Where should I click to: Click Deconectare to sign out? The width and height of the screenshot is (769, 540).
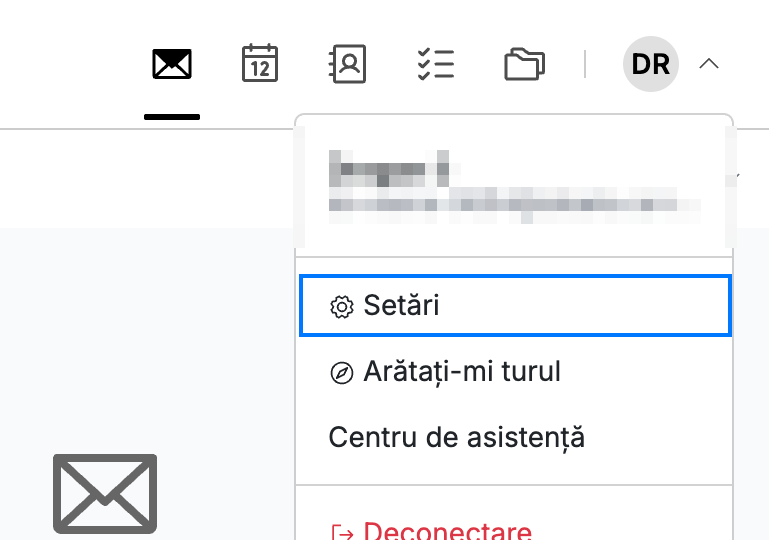pyautogui.click(x=447, y=531)
